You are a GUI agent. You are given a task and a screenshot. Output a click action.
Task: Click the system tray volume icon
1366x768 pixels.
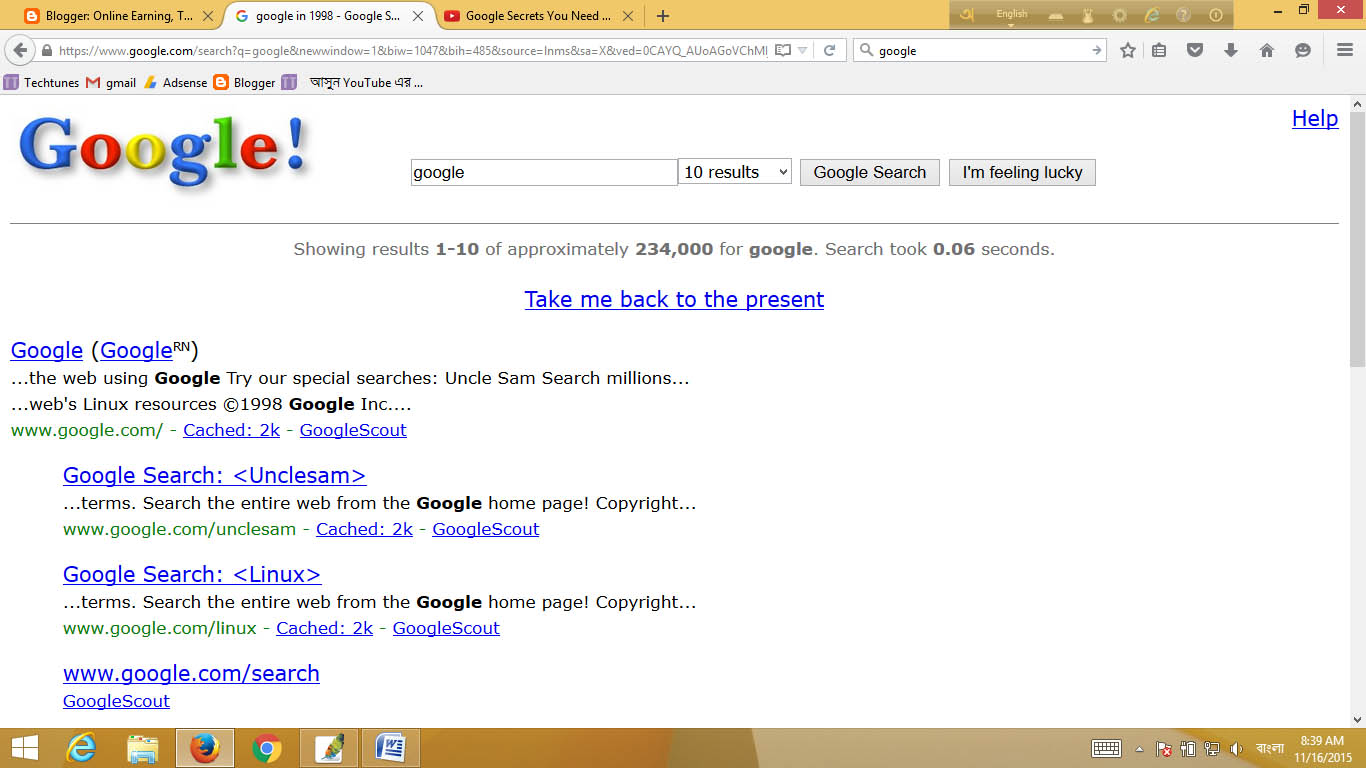(x=1236, y=748)
